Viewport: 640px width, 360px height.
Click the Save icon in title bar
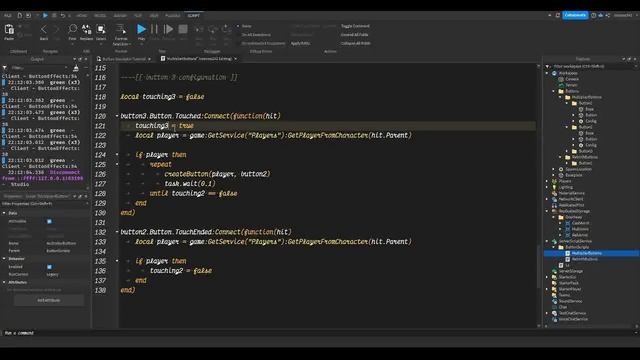tap(28, 16)
